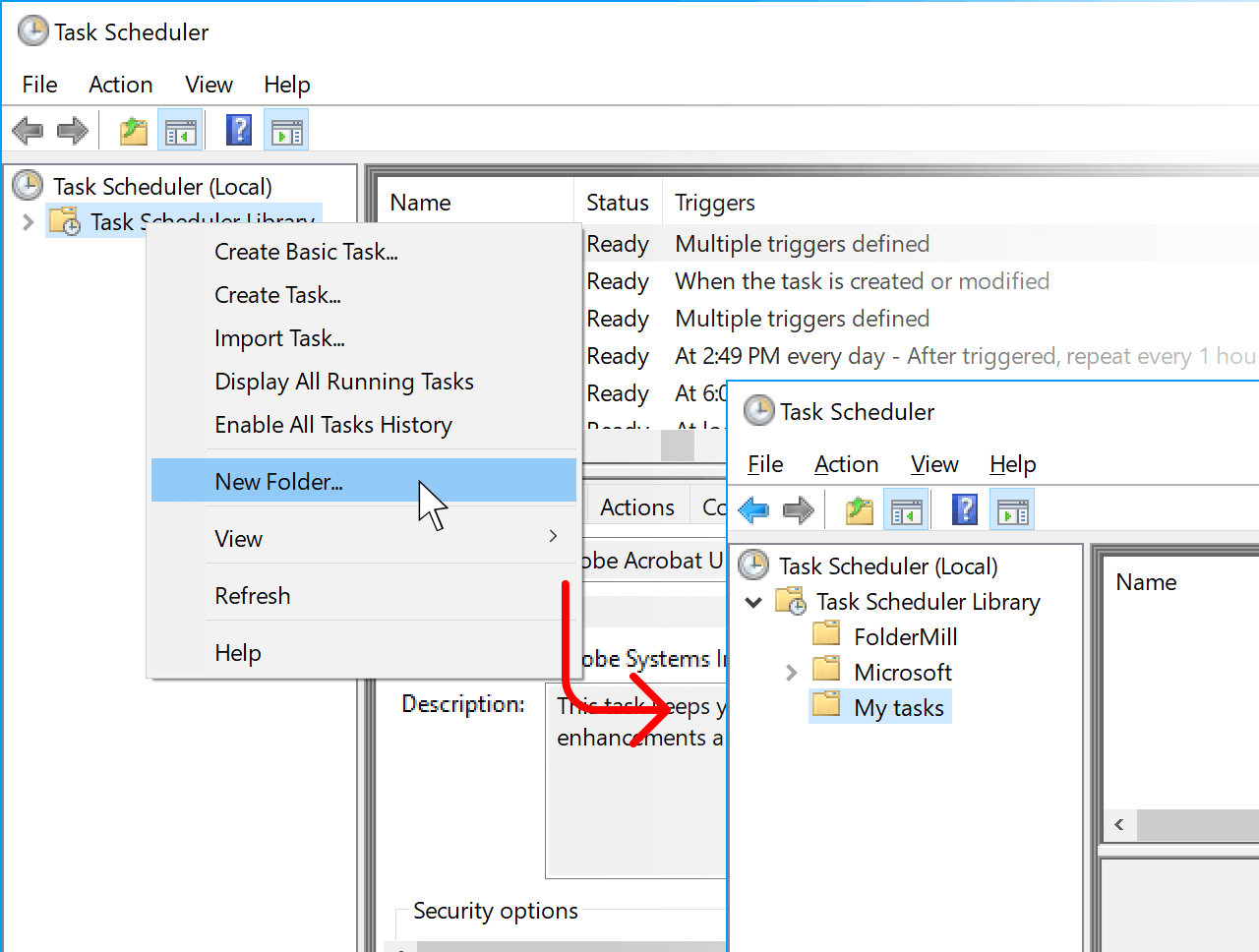Click the Up One Level folder icon in the main toolbar
1259x952 pixels.
click(133, 131)
